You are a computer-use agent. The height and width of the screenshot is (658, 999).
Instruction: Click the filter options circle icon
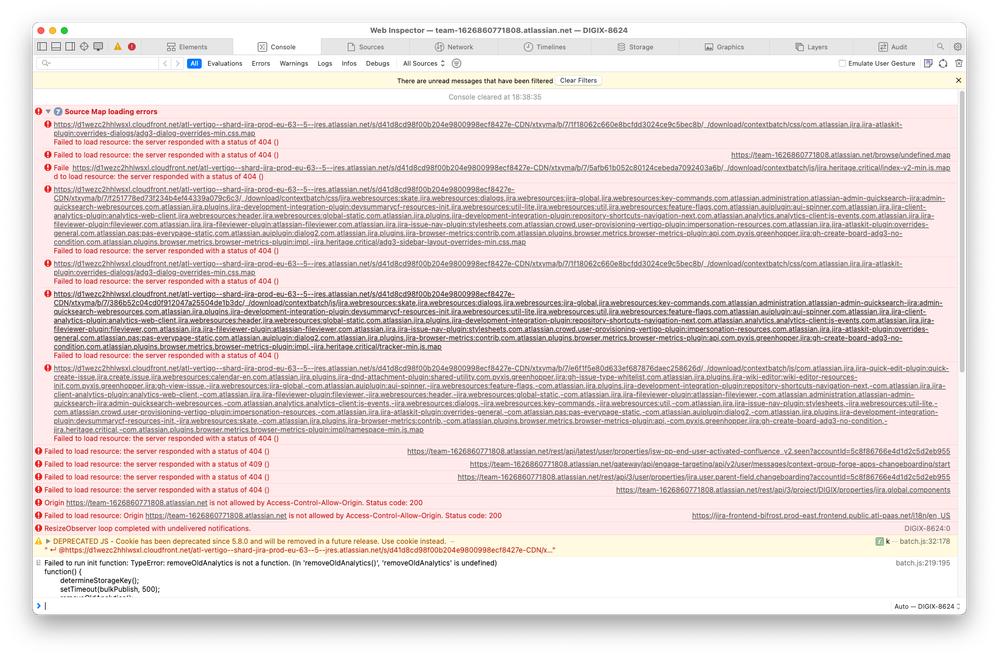[457, 63]
